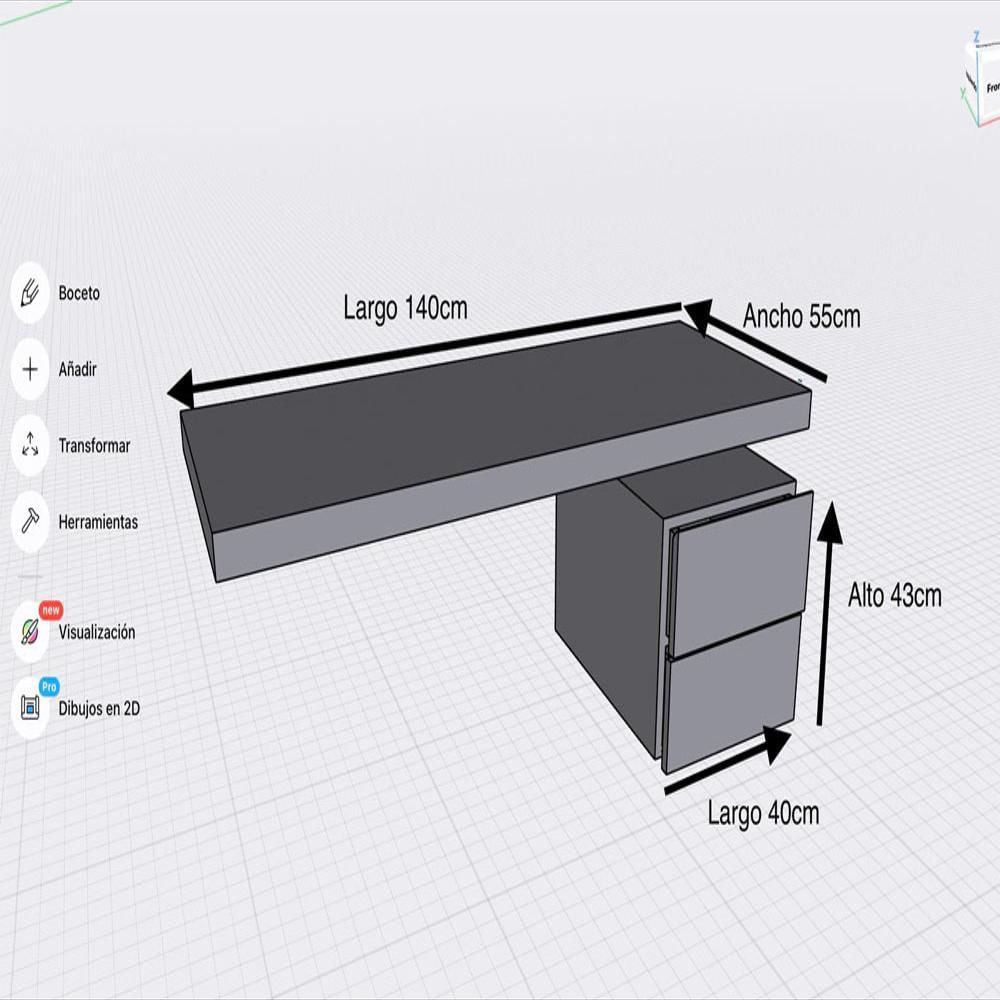Open the Transformar arrows icon
Screen dimensions: 1000x1000
coord(30,445)
